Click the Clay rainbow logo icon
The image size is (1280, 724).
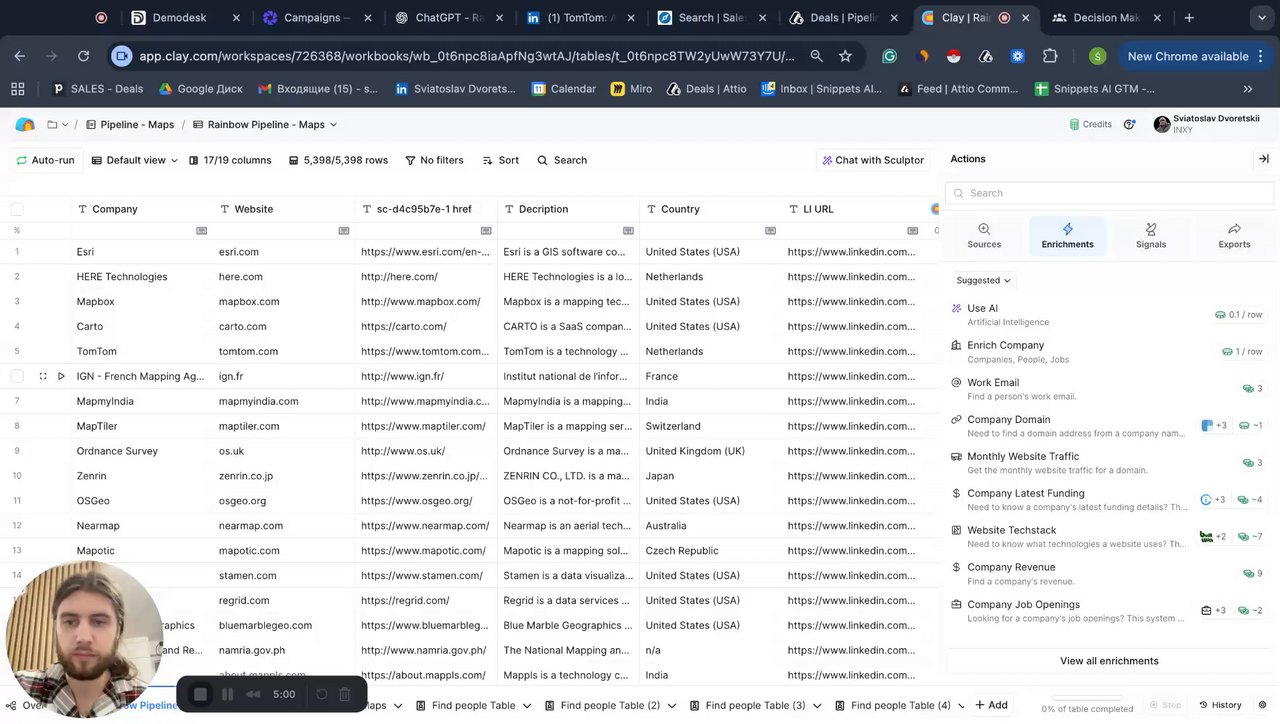pos(25,125)
